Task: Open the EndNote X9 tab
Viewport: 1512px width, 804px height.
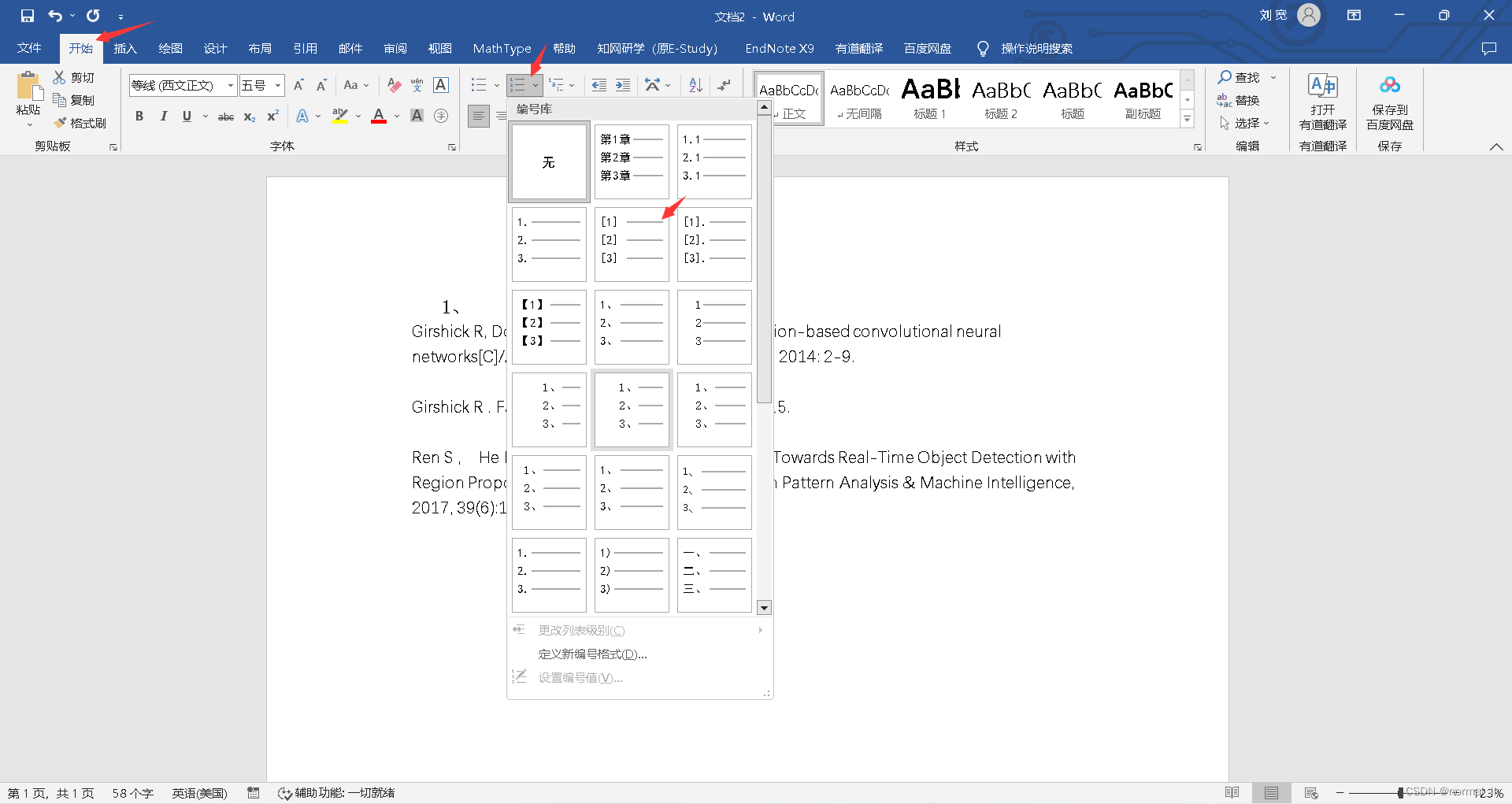Action: click(780, 48)
